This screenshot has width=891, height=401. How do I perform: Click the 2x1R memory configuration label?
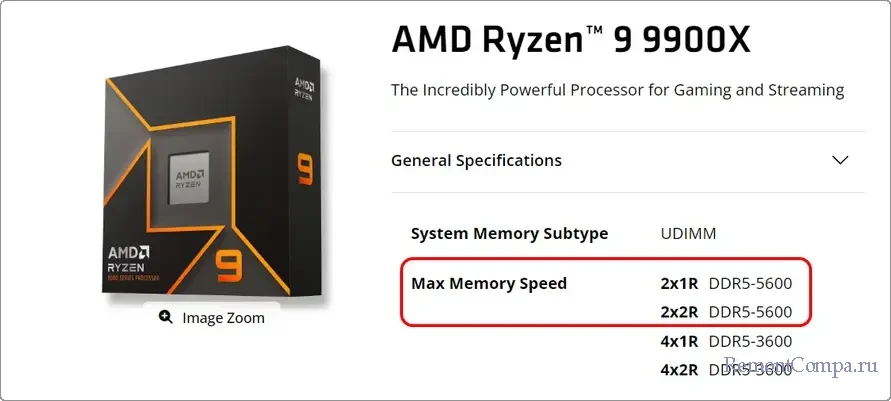[680, 283]
